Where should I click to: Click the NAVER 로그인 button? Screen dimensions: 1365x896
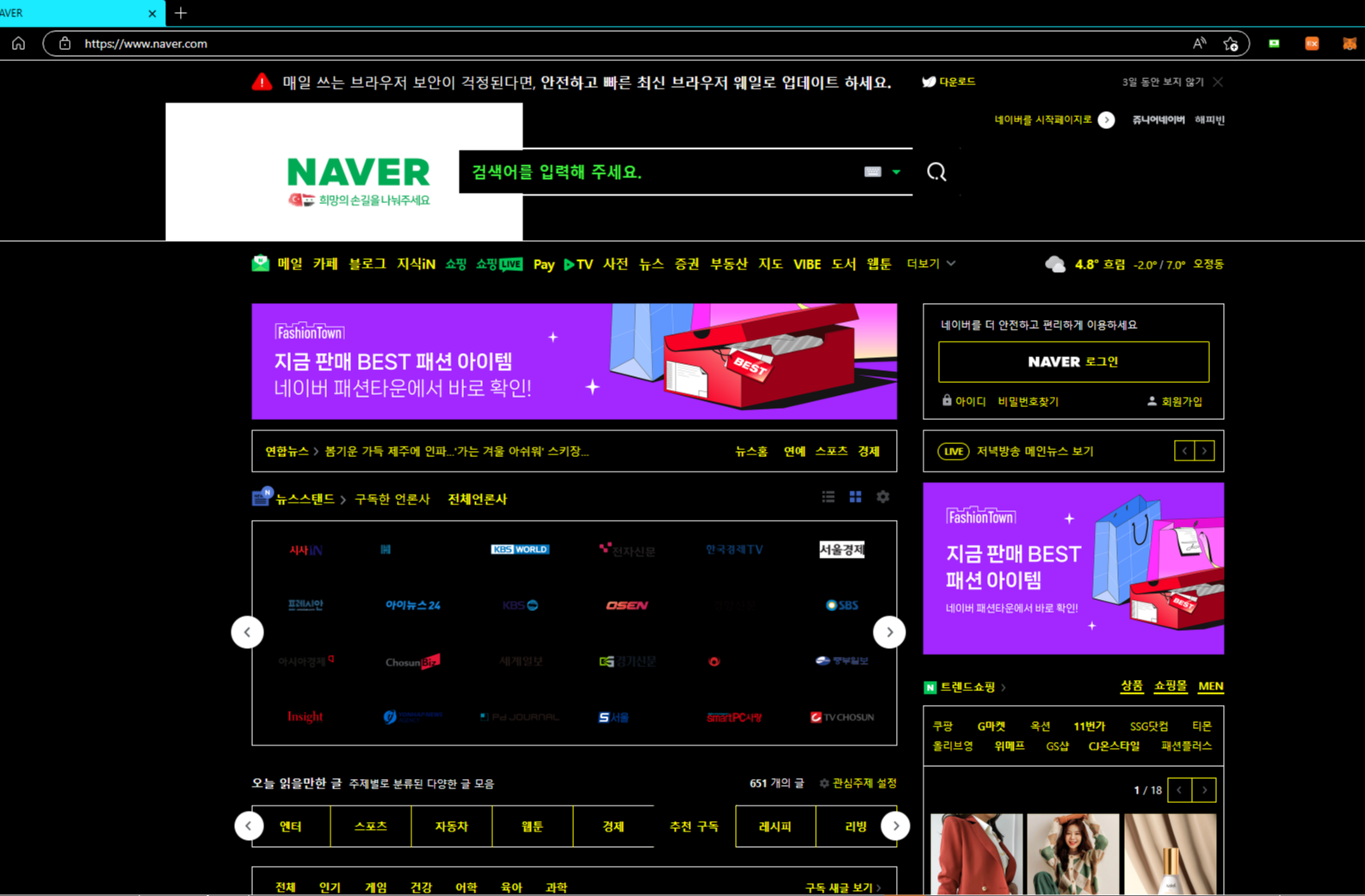(1073, 361)
